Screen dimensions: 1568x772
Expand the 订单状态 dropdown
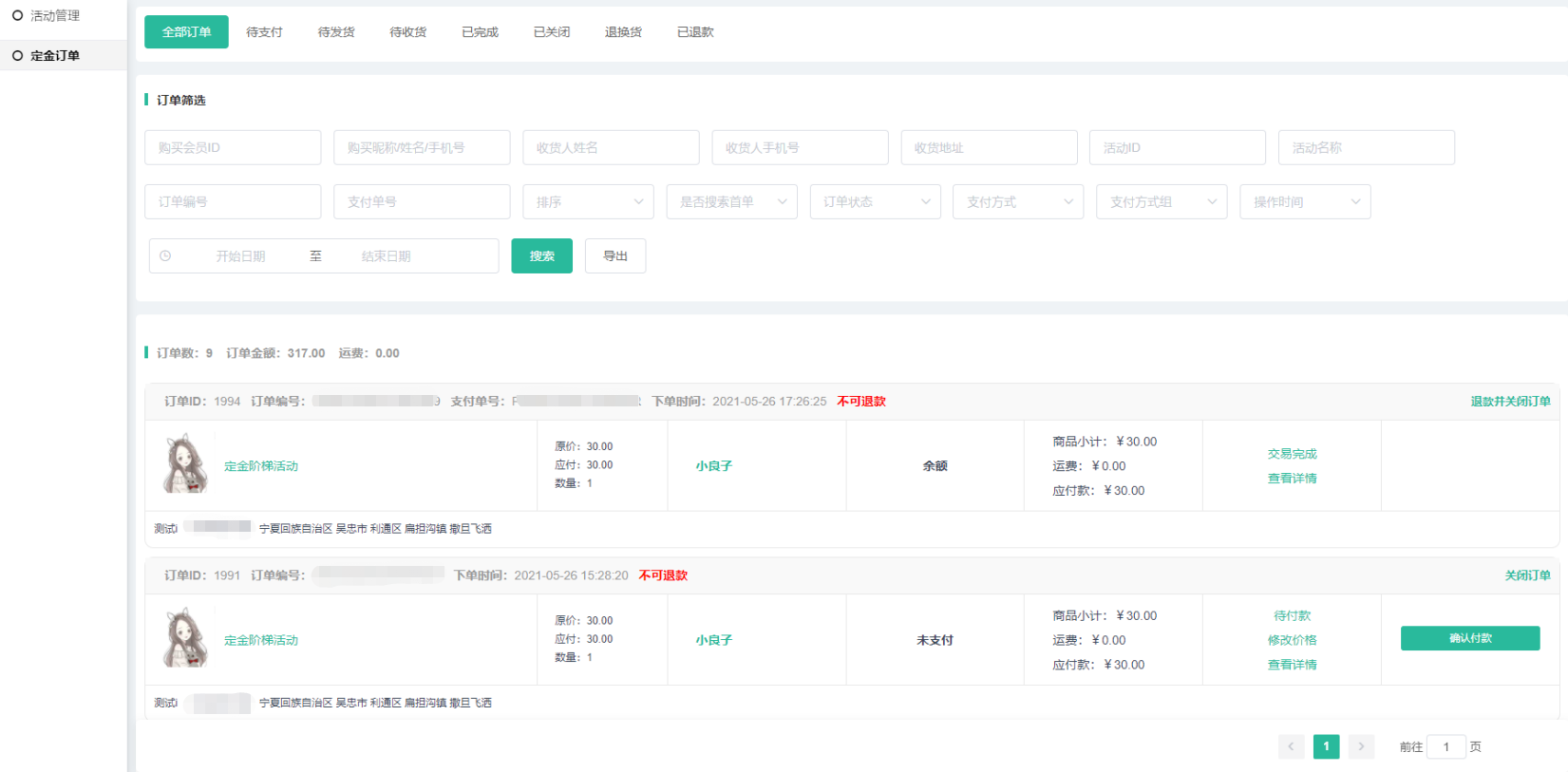point(875,202)
